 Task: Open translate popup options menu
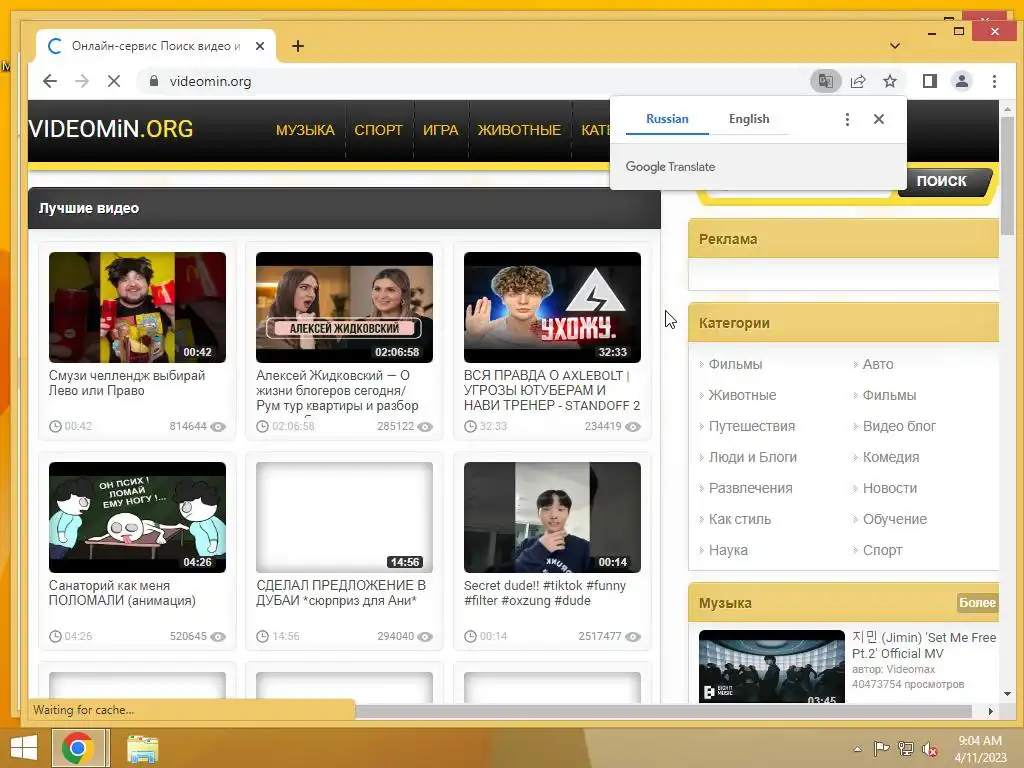pyautogui.click(x=847, y=119)
